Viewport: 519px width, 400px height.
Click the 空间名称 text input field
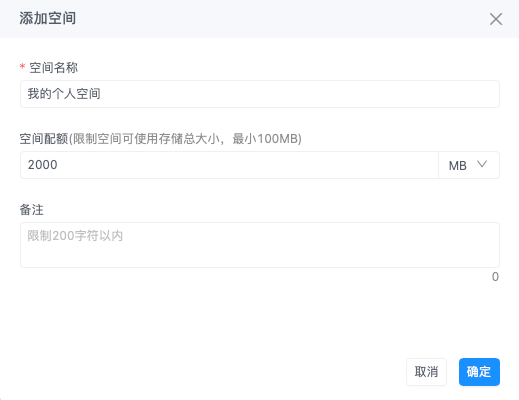(260, 94)
